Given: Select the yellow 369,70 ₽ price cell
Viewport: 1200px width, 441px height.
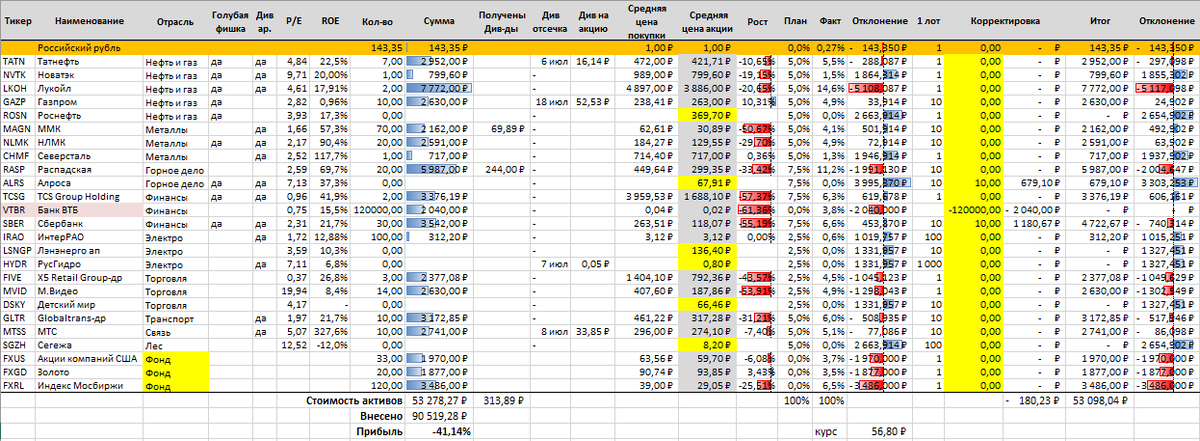Looking at the screenshot, I should [709, 116].
